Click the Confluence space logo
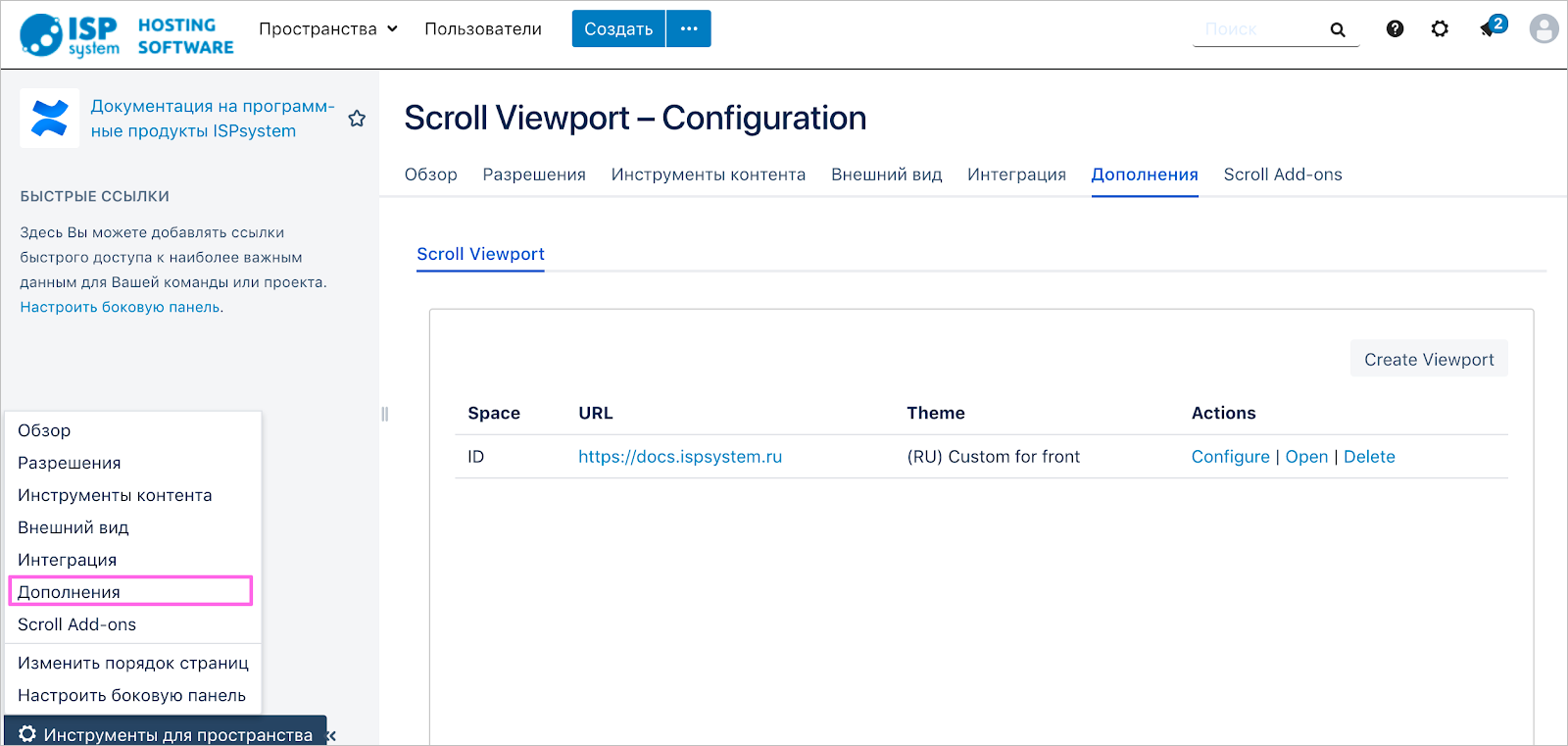 point(50,119)
